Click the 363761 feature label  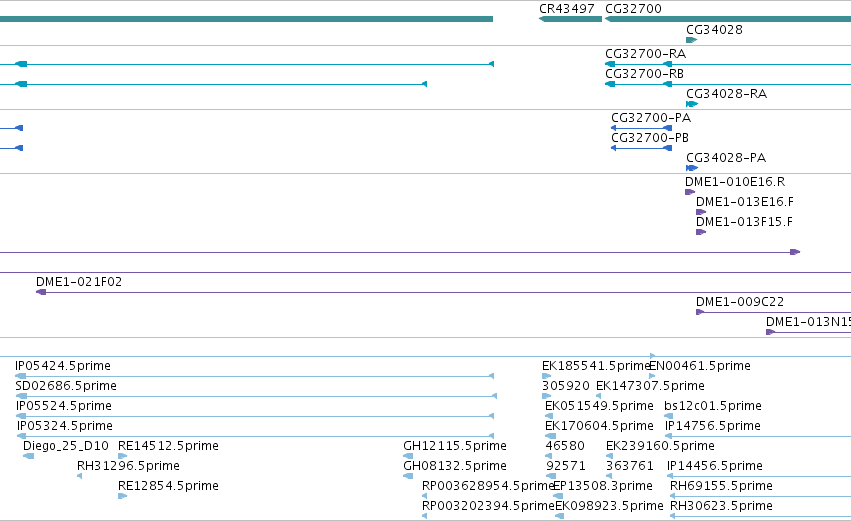[x=630, y=466]
